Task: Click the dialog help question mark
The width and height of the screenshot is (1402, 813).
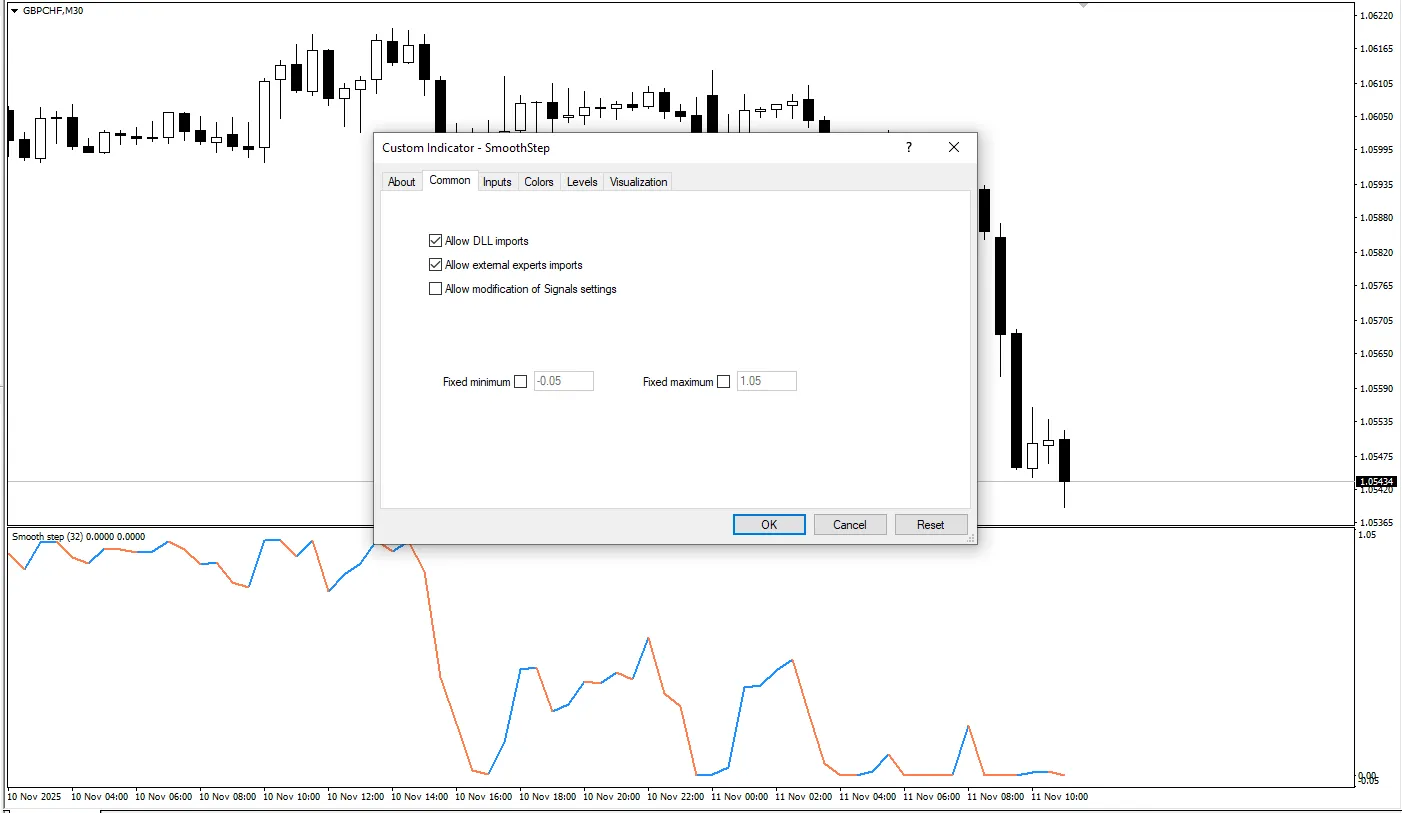Action: point(909,147)
